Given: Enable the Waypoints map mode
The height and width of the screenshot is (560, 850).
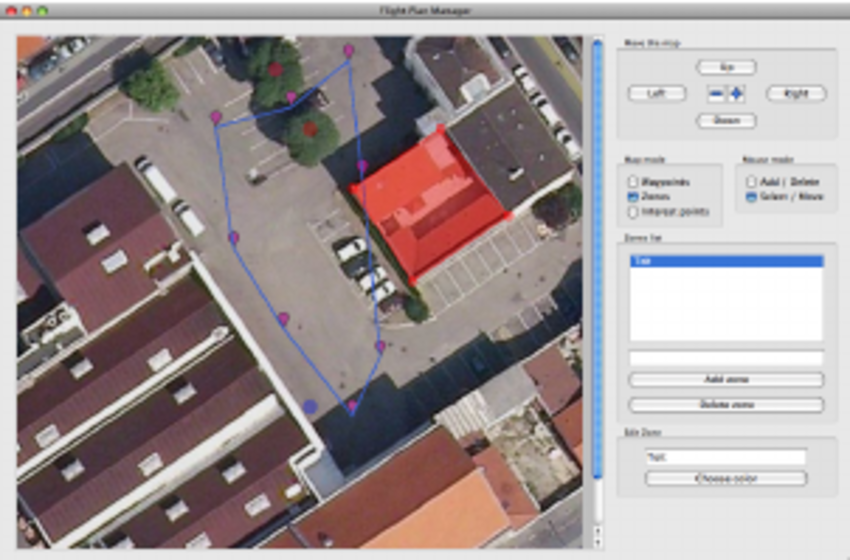Looking at the screenshot, I should [x=633, y=182].
